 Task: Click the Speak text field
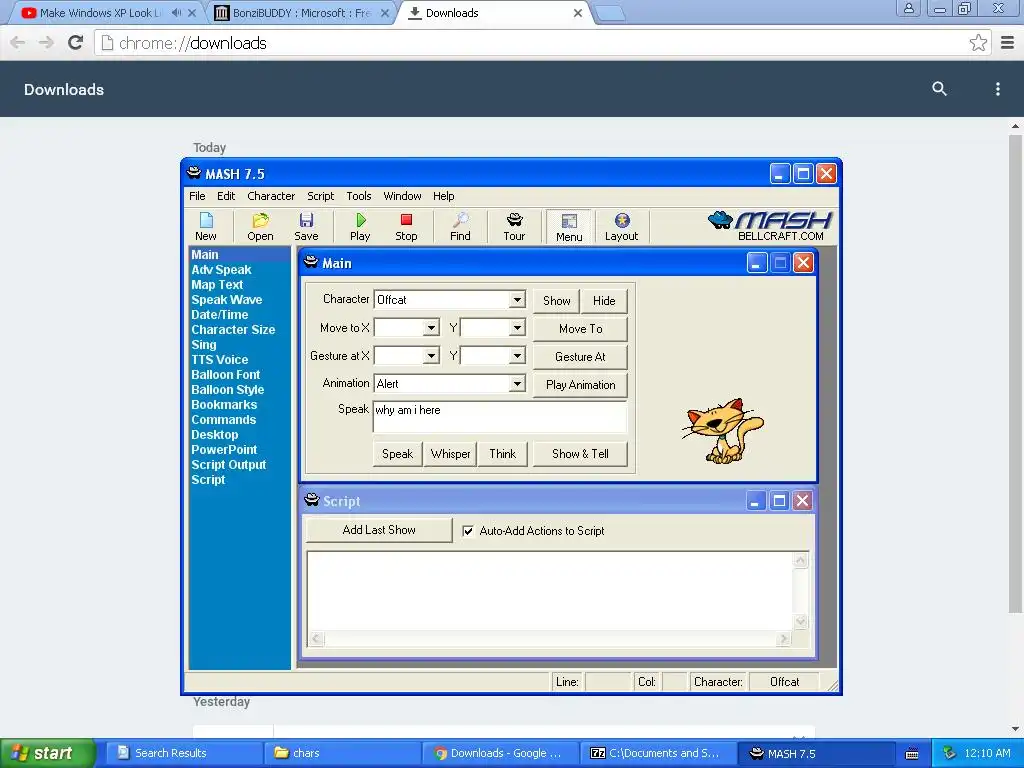[500, 417]
